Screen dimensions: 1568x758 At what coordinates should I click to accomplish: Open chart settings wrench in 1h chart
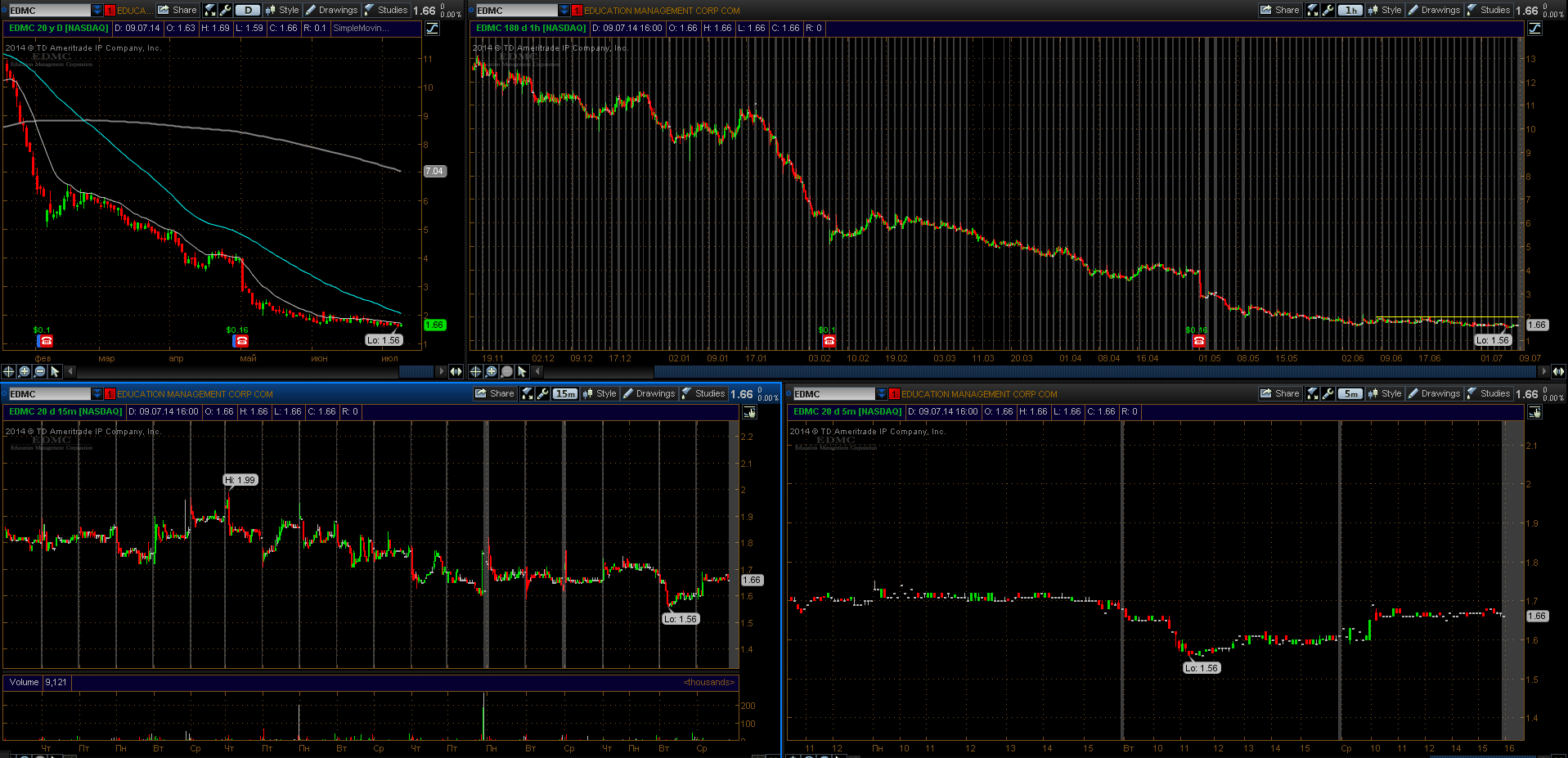(1328, 10)
